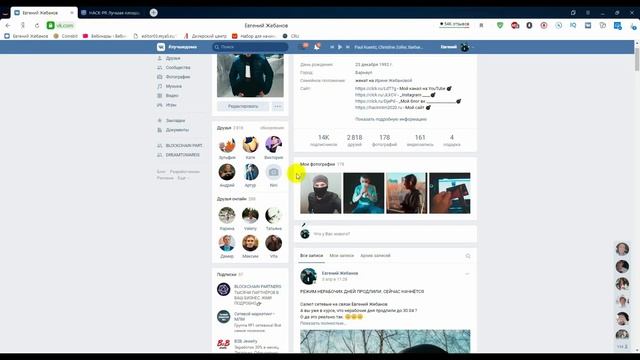Open the 161 видеозаписей counter
Screen dimensions: 640x360
click(420, 140)
